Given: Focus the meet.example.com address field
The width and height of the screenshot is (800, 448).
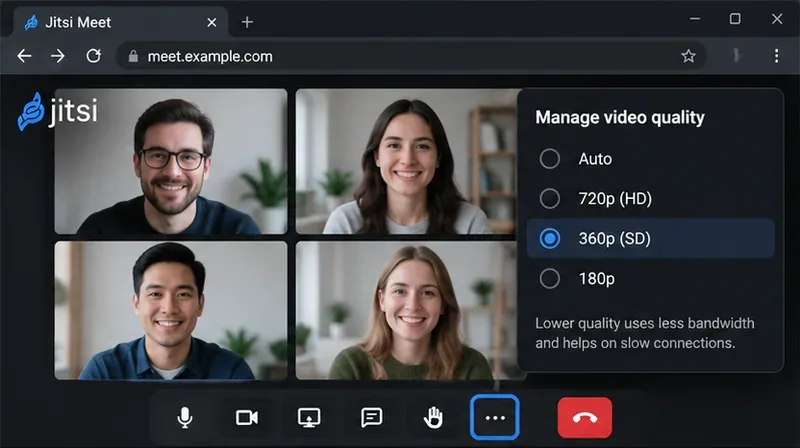Looking at the screenshot, I should pos(411,56).
